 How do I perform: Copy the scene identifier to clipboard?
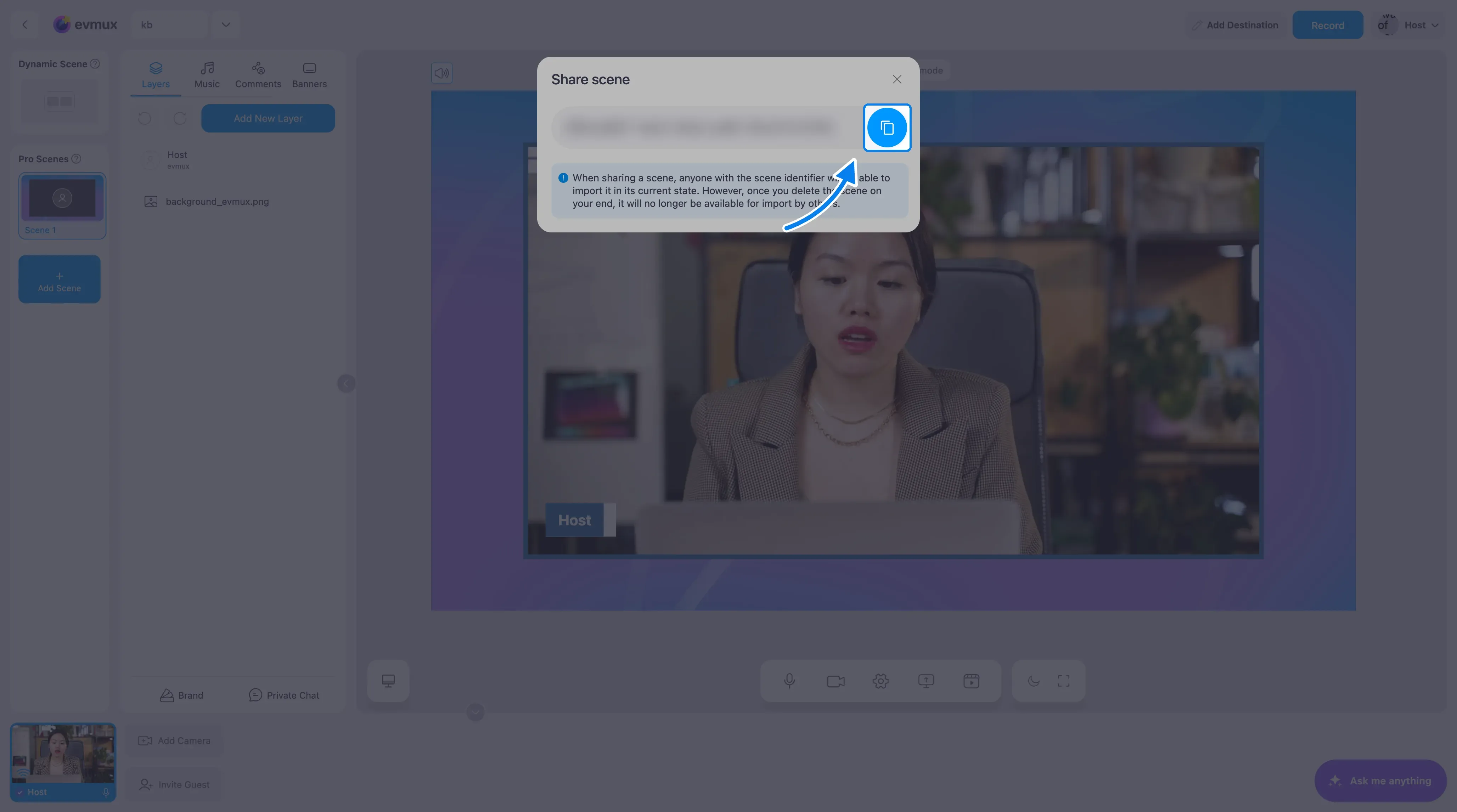click(887, 128)
